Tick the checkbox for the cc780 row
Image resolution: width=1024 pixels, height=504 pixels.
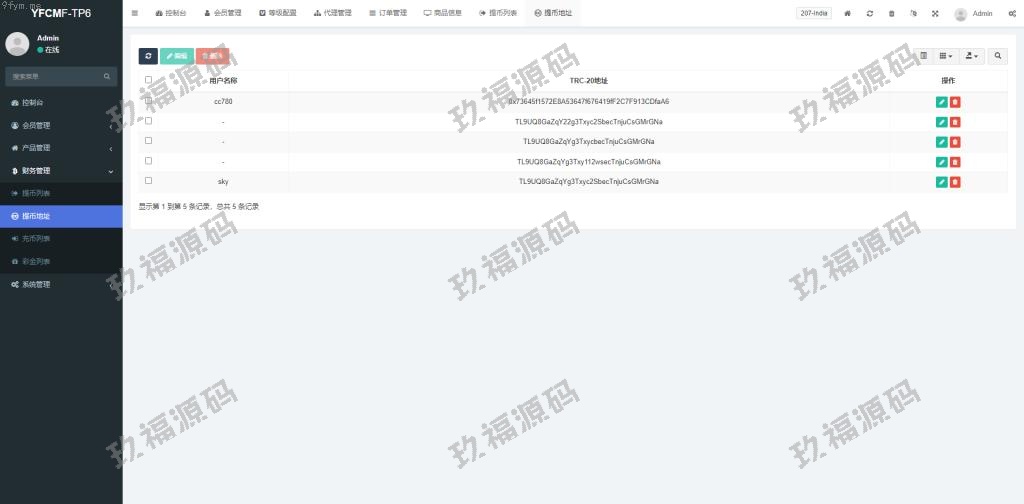point(148,101)
